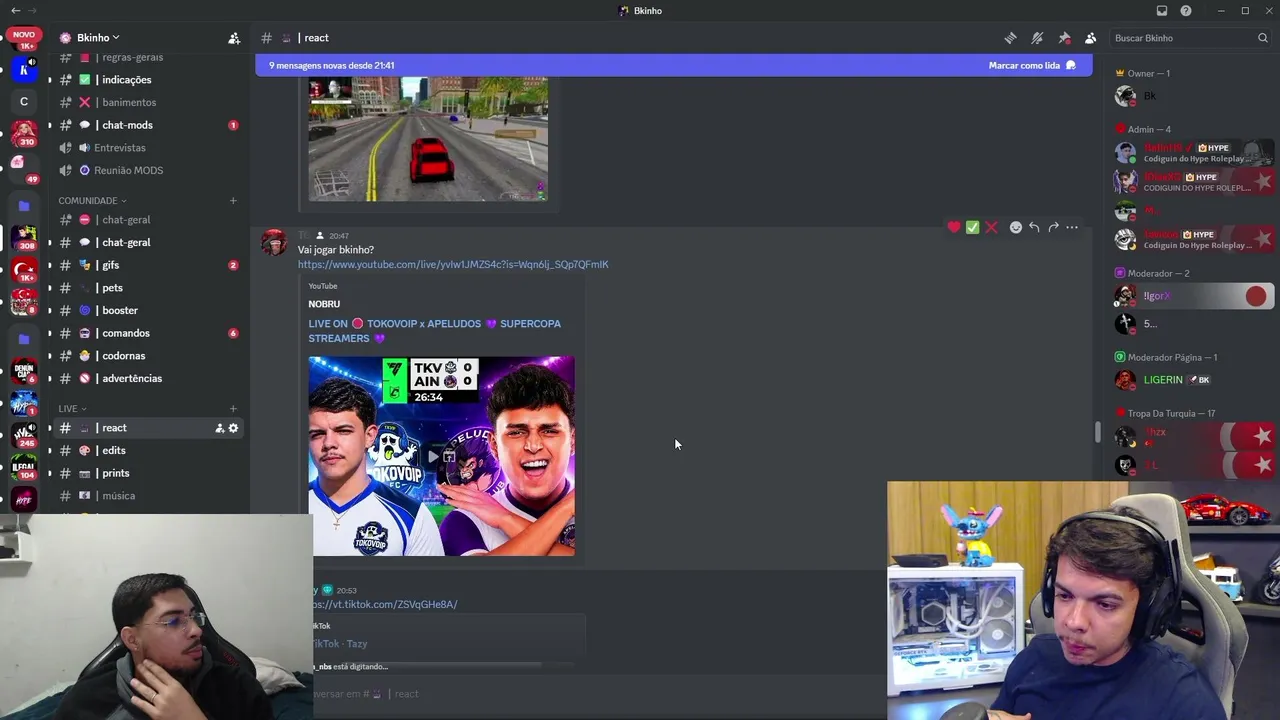This screenshot has width=1280, height=720.
Task: Open the pets channel
Action: pos(147,288)
